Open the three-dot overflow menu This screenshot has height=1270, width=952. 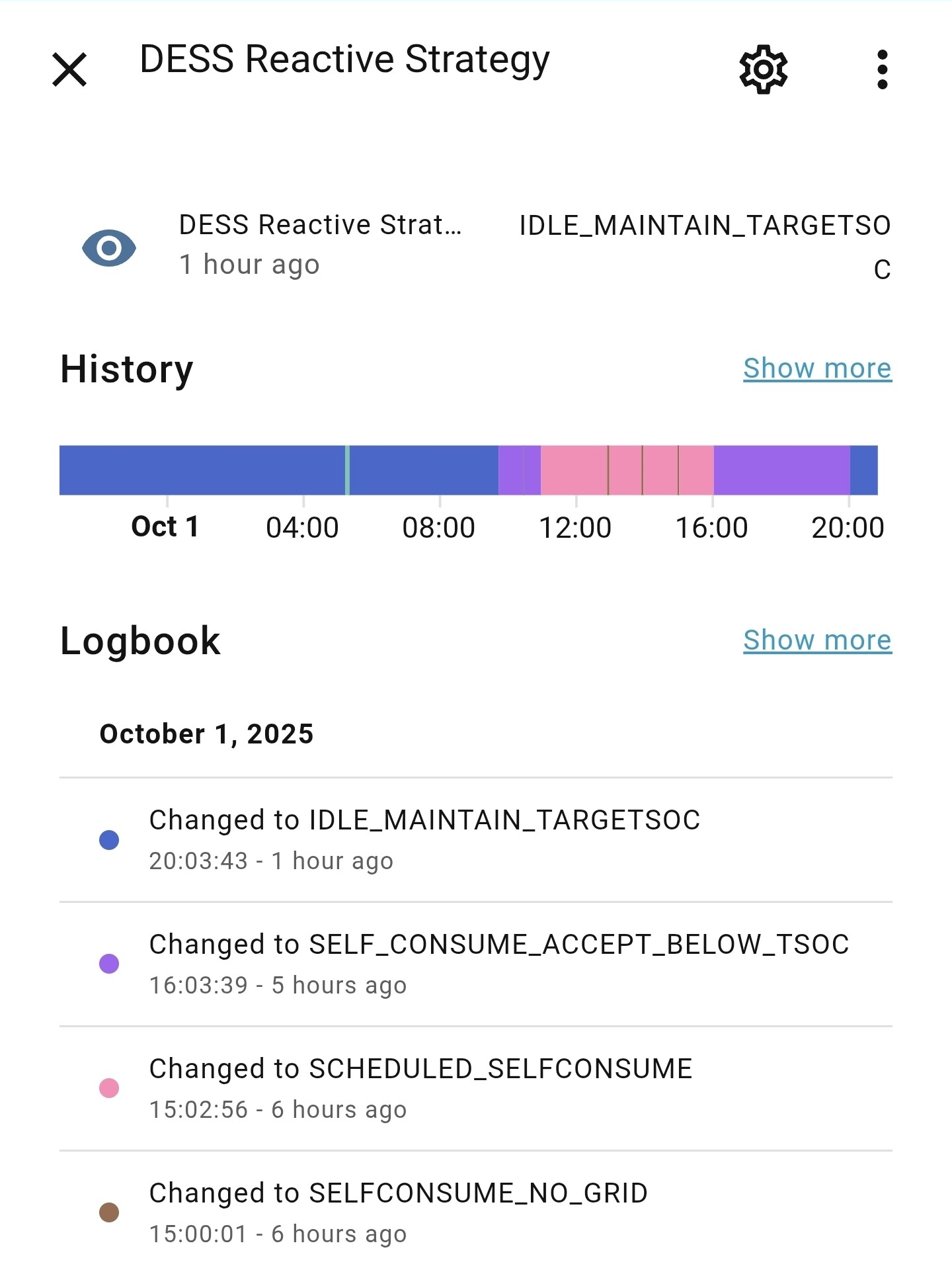[x=882, y=69]
